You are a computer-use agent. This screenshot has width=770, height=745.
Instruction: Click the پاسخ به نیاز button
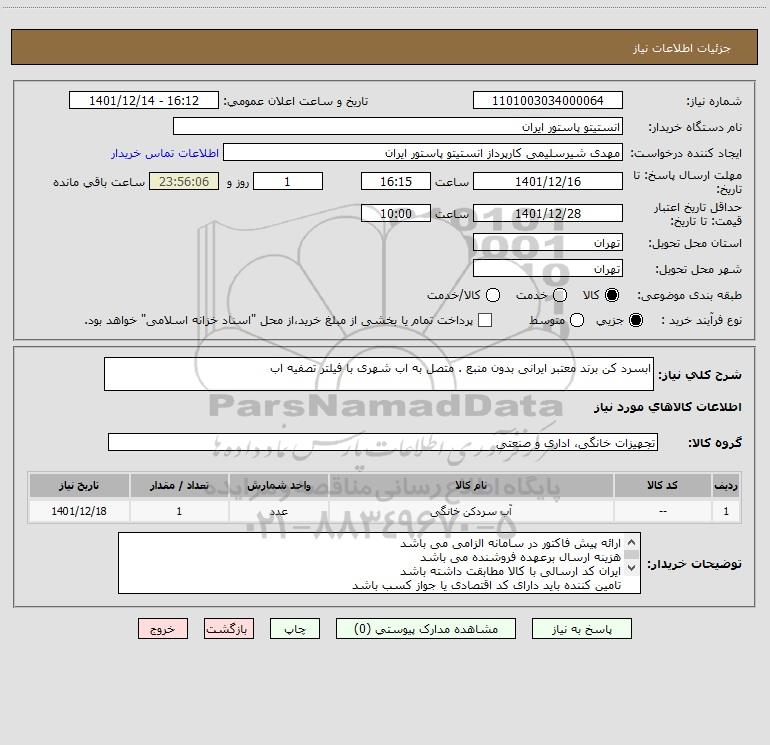(581, 629)
